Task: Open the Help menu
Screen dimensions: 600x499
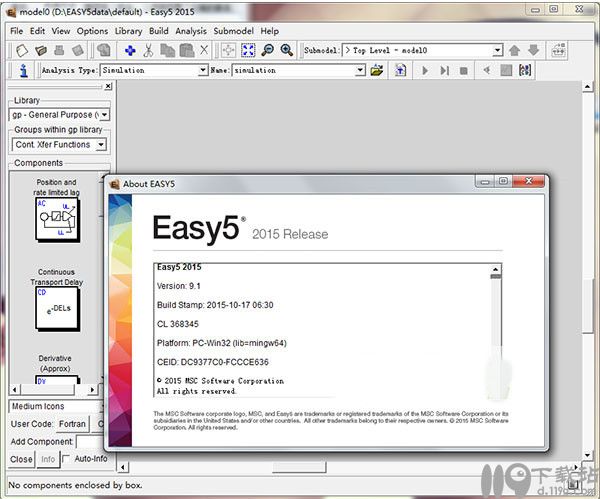Action: click(269, 31)
